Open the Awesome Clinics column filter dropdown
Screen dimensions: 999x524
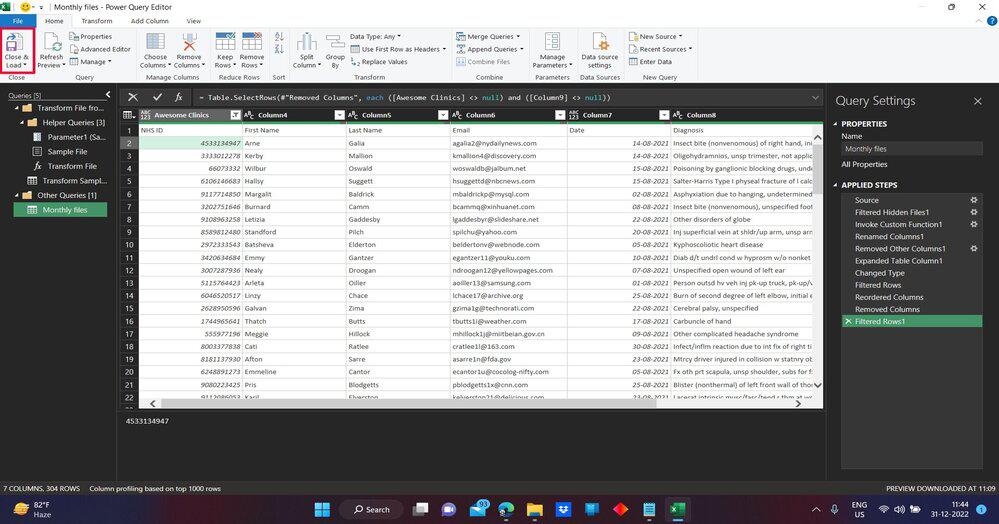235,115
